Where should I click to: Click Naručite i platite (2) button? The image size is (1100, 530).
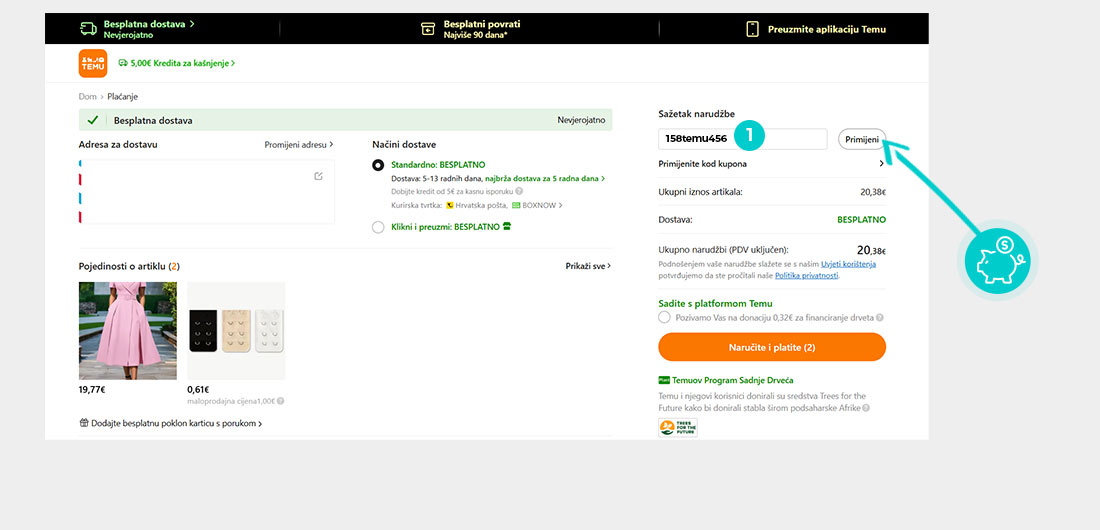click(772, 347)
